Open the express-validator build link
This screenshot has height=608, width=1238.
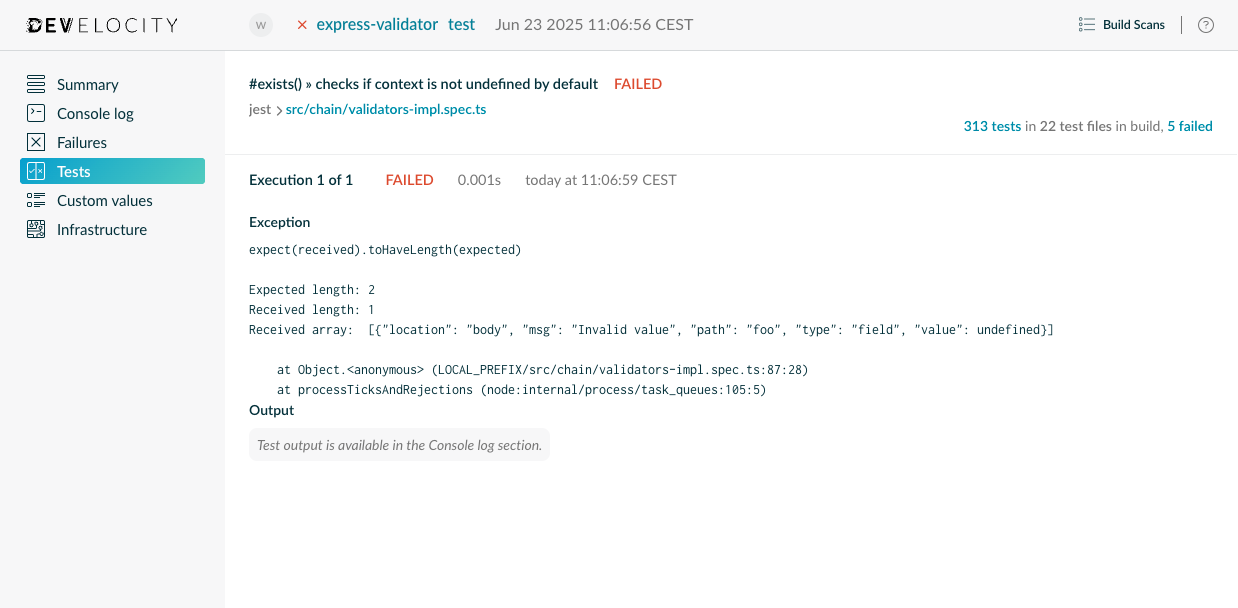point(377,24)
